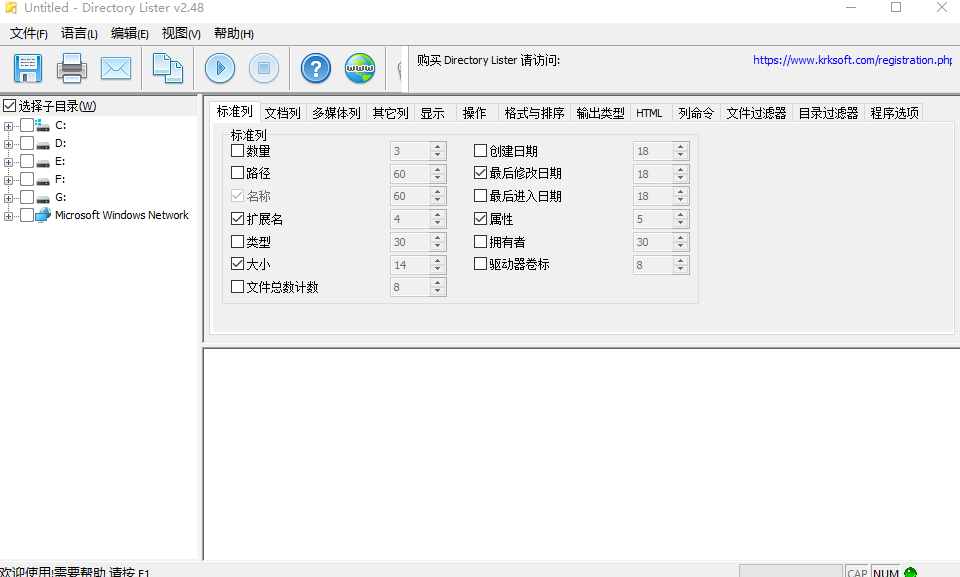Enable the 文件总数计数 checkbox
Image resolution: width=960 pixels, height=577 pixels.
(238, 287)
